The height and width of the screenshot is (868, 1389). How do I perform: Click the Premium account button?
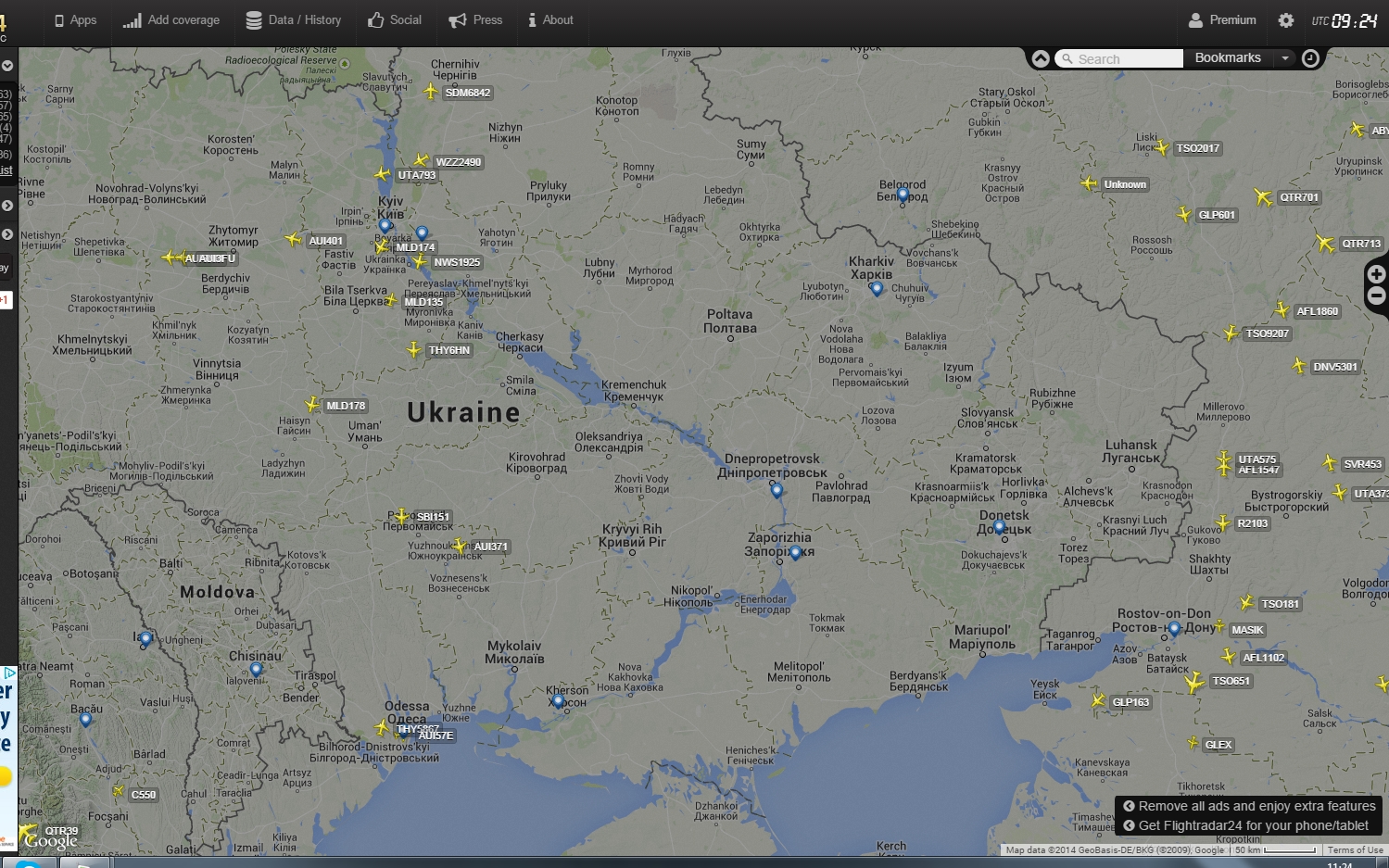(1222, 19)
